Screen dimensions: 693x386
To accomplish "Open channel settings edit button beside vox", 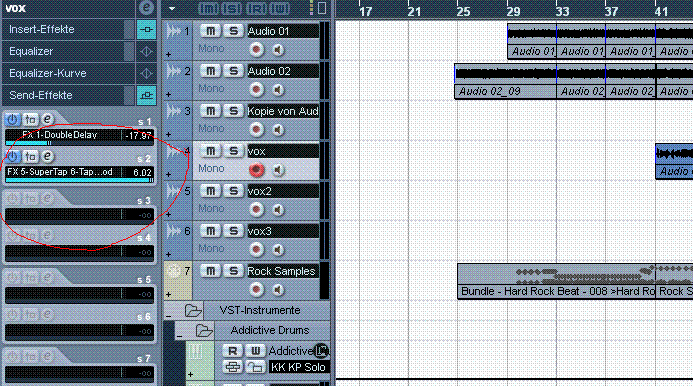I will tap(146, 8).
